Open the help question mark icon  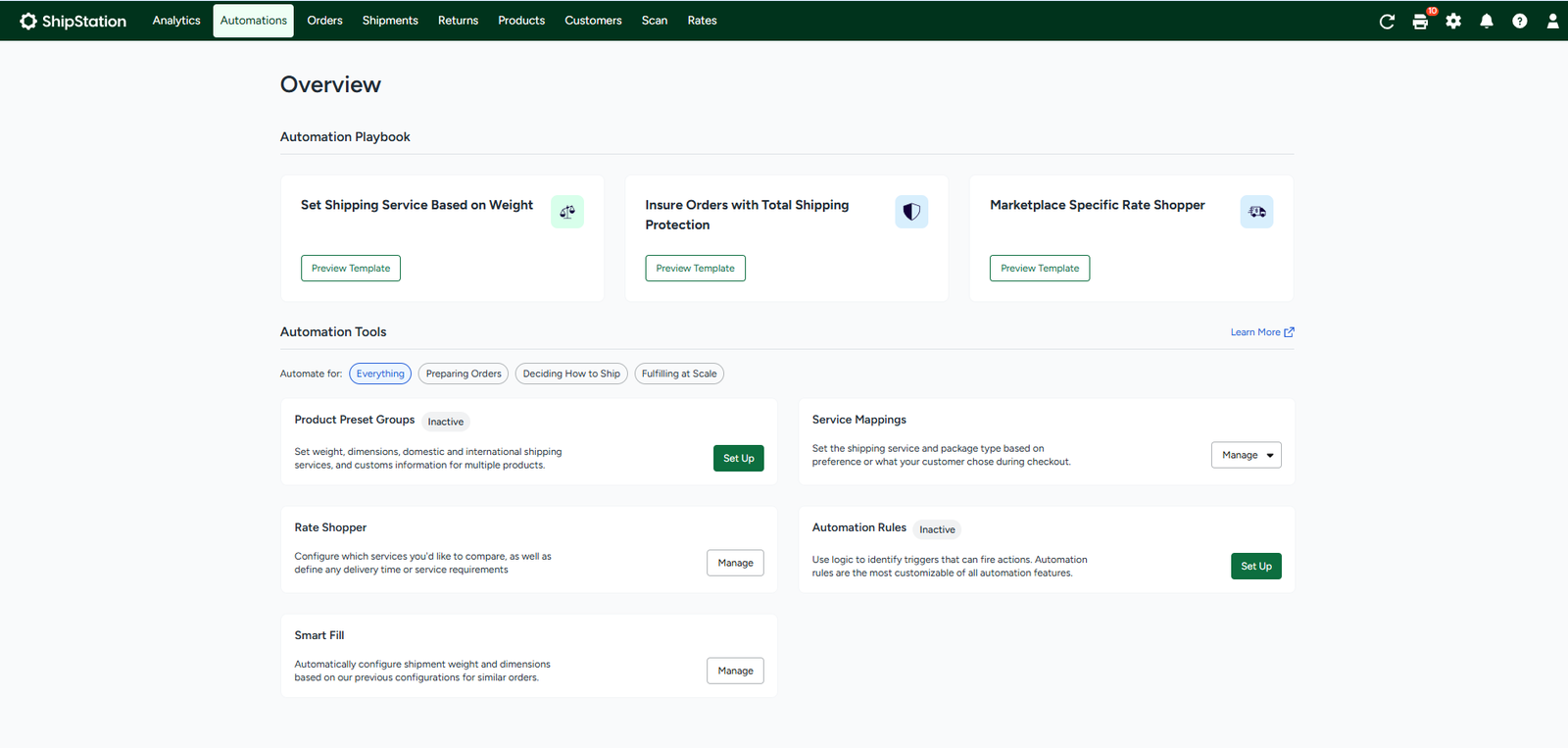[1519, 21]
